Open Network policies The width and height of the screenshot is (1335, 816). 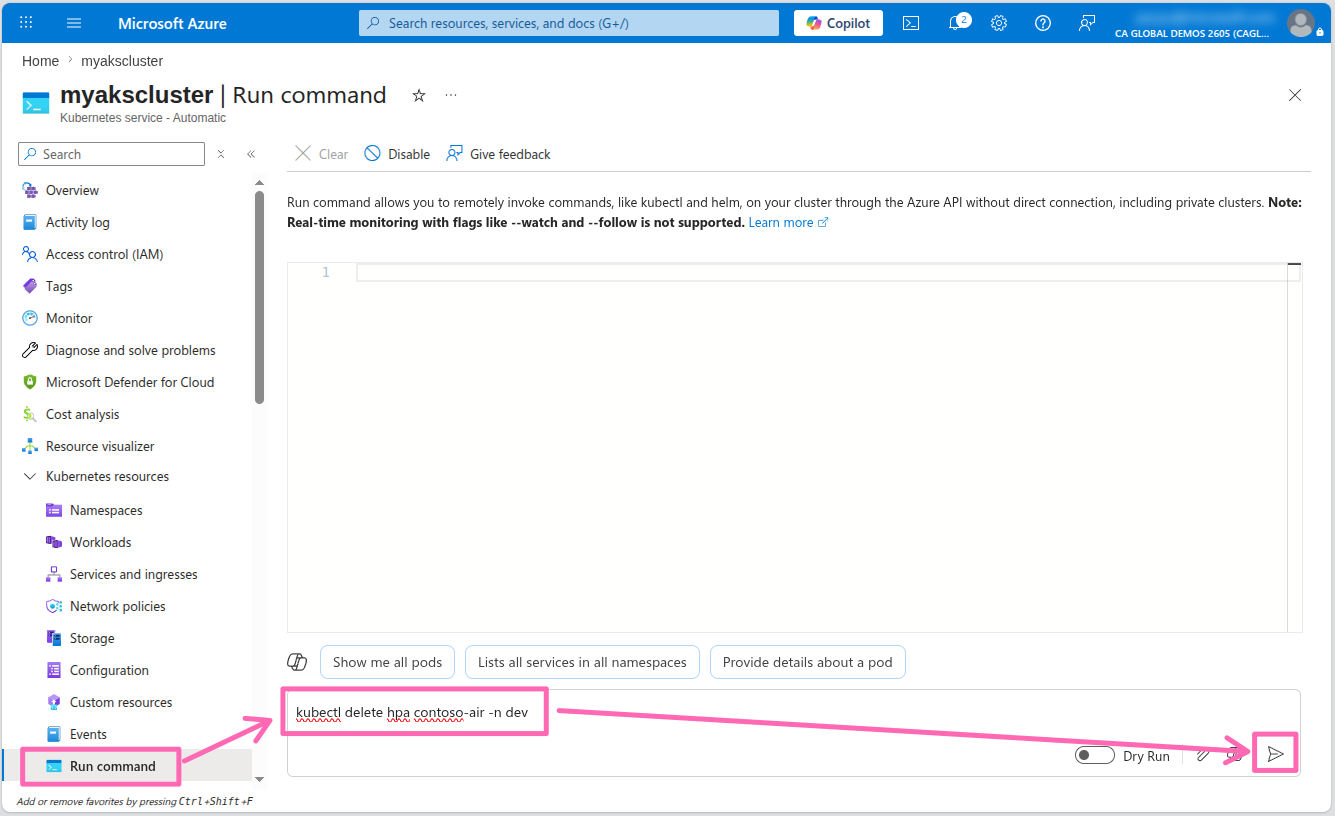tap(118, 606)
